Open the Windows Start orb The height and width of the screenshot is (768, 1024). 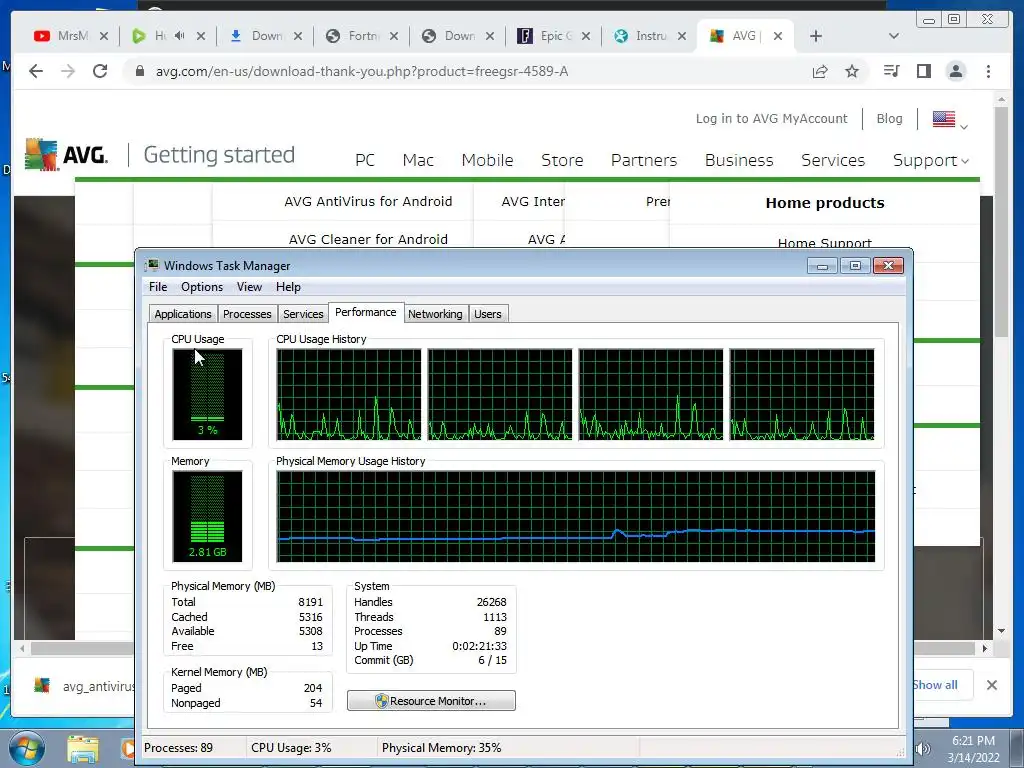26,748
